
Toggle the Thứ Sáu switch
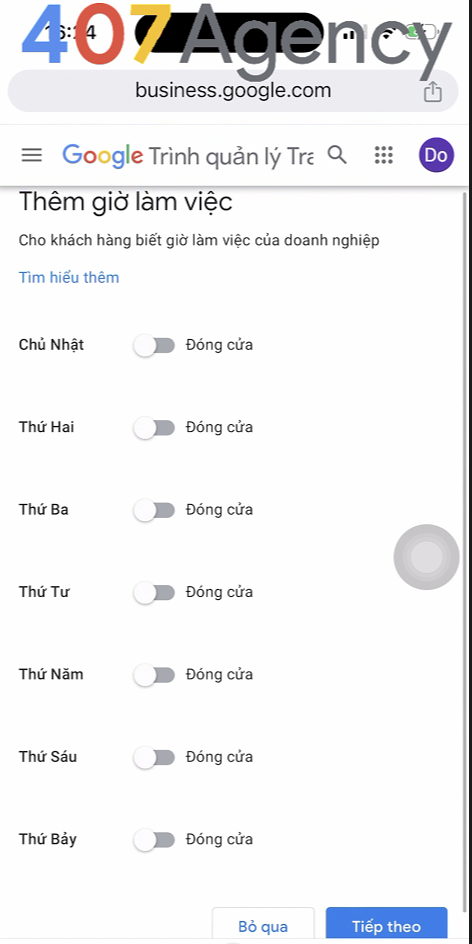click(154, 757)
